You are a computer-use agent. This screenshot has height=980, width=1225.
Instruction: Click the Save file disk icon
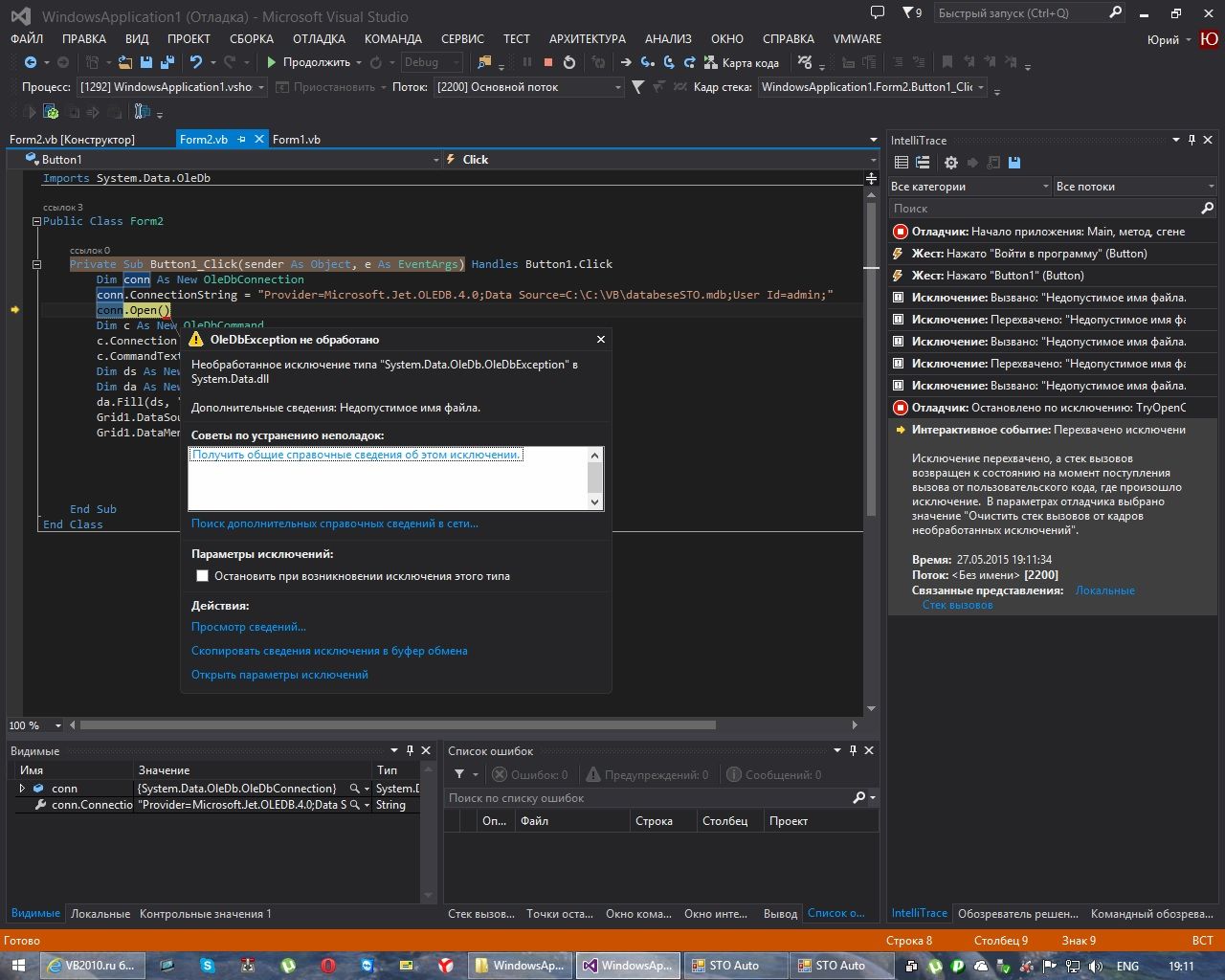coord(146,62)
